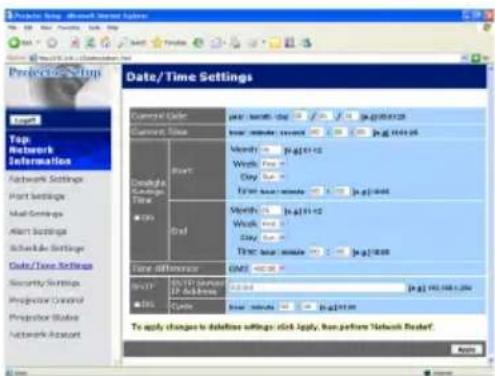Click the Apply button at bottom right
This screenshot has height=376, width=495.
tap(467, 349)
